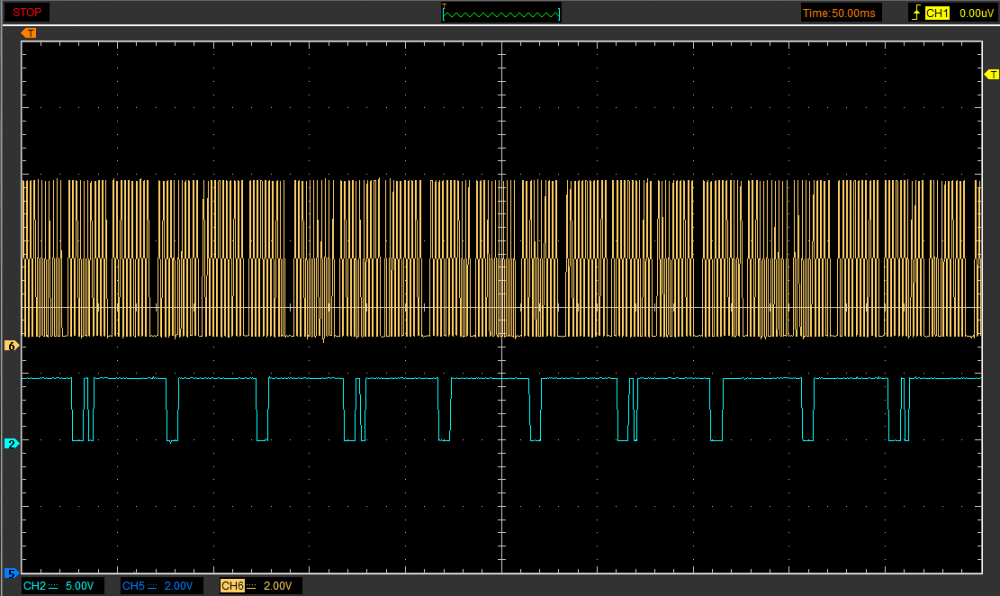Click the 0.00uV trigger level readout
Image resolution: width=1000 pixels, height=596 pixels.
975,13
